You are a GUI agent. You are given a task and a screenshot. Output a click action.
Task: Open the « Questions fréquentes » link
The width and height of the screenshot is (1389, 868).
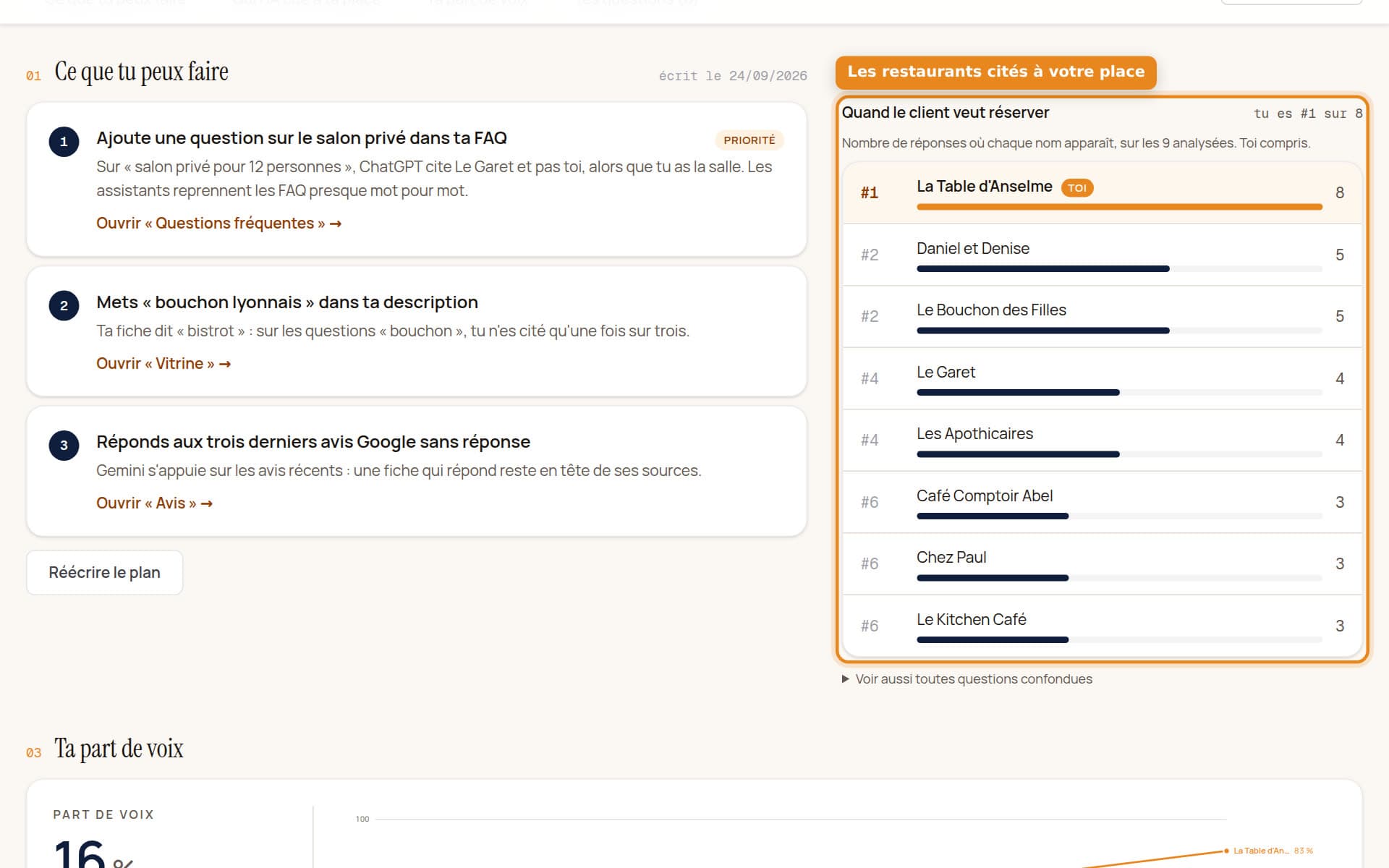218,223
